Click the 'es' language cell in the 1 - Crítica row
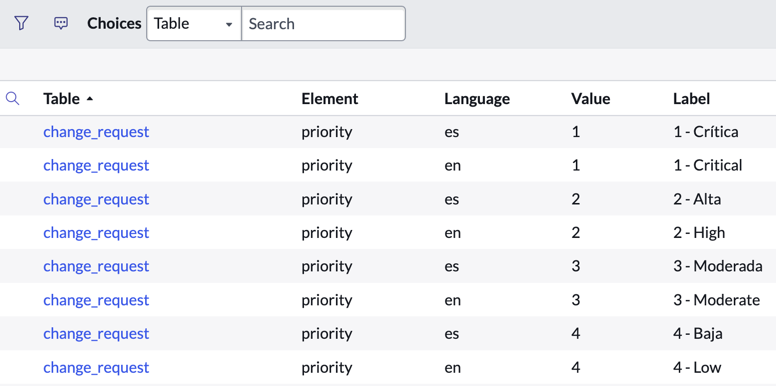The width and height of the screenshot is (776, 386). pos(451,132)
